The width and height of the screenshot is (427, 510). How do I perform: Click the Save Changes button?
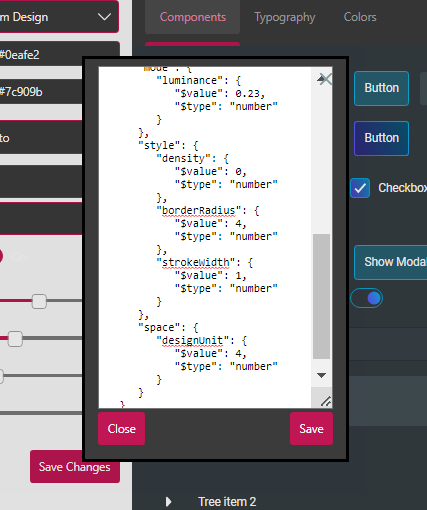click(x=75, y=467)
